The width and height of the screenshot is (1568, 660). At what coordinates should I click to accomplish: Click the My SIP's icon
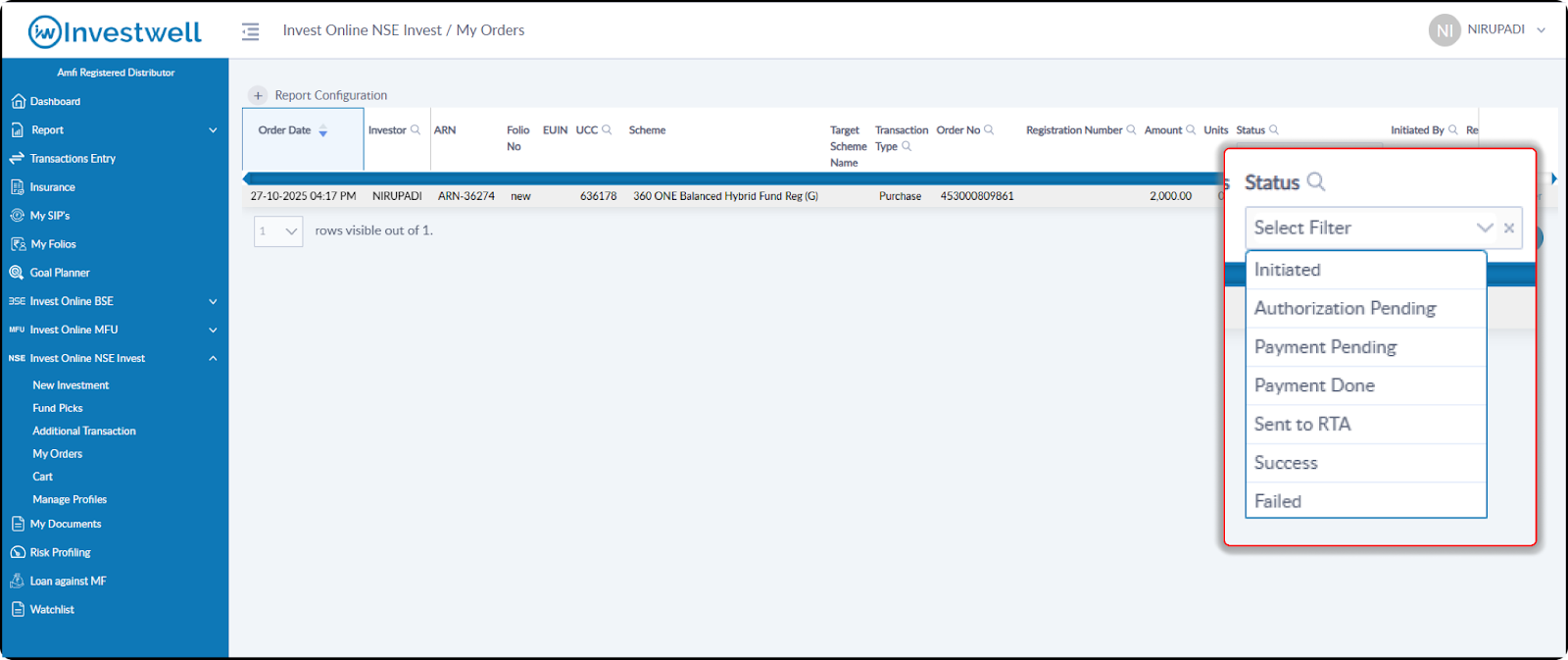coord(17,215)
